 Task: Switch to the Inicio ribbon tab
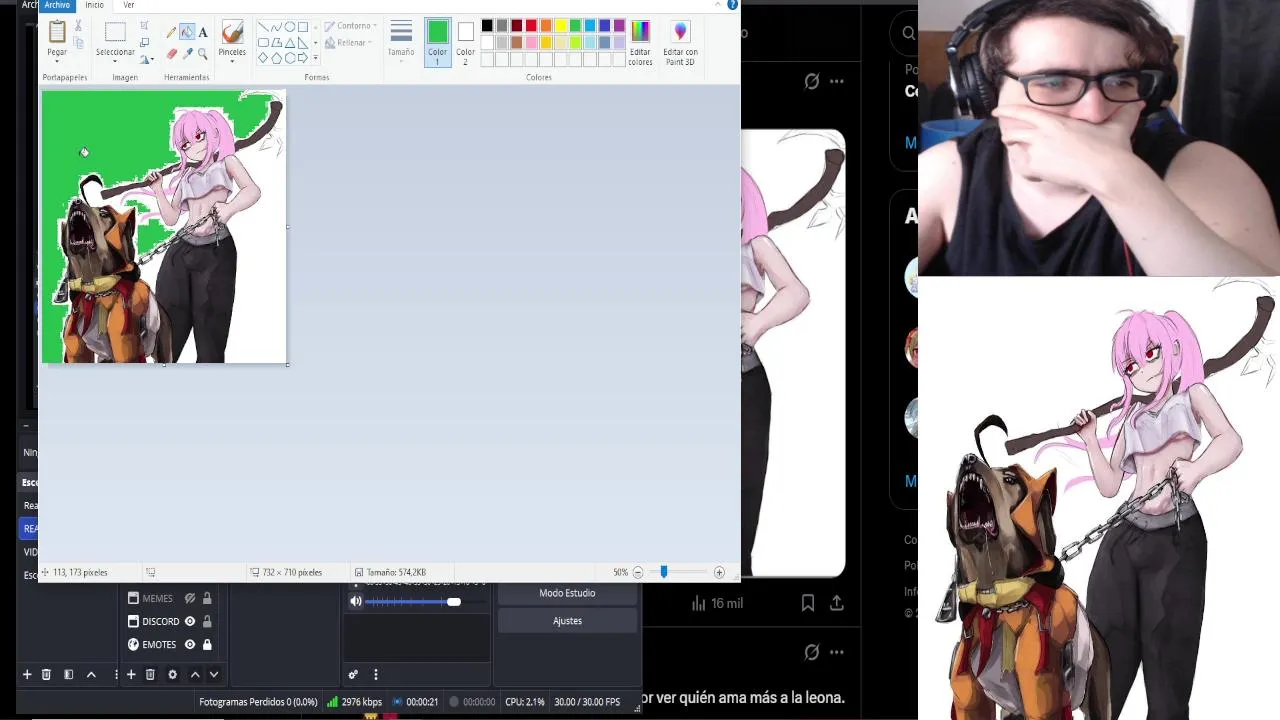click(x=94, y=5)
